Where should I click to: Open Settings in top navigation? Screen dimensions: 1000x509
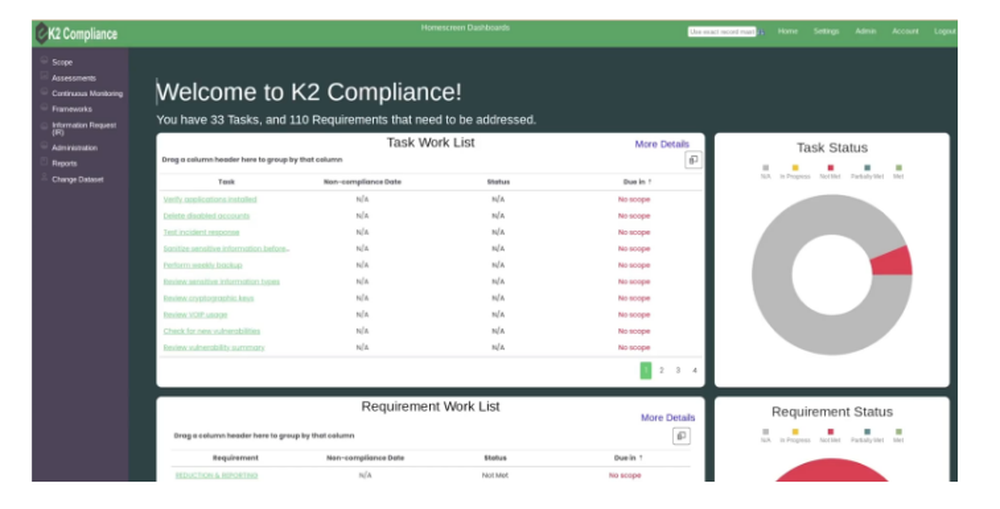point(826,31)
